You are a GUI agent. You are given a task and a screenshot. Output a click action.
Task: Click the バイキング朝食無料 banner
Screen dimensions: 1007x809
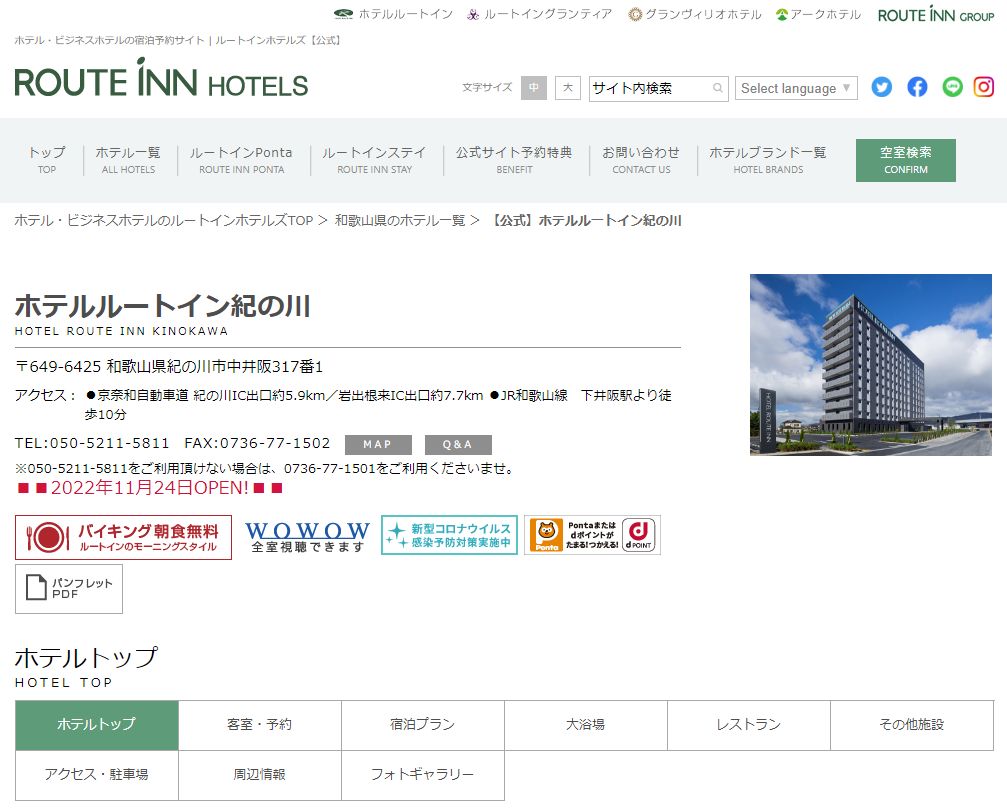click(x=123, y=537)
